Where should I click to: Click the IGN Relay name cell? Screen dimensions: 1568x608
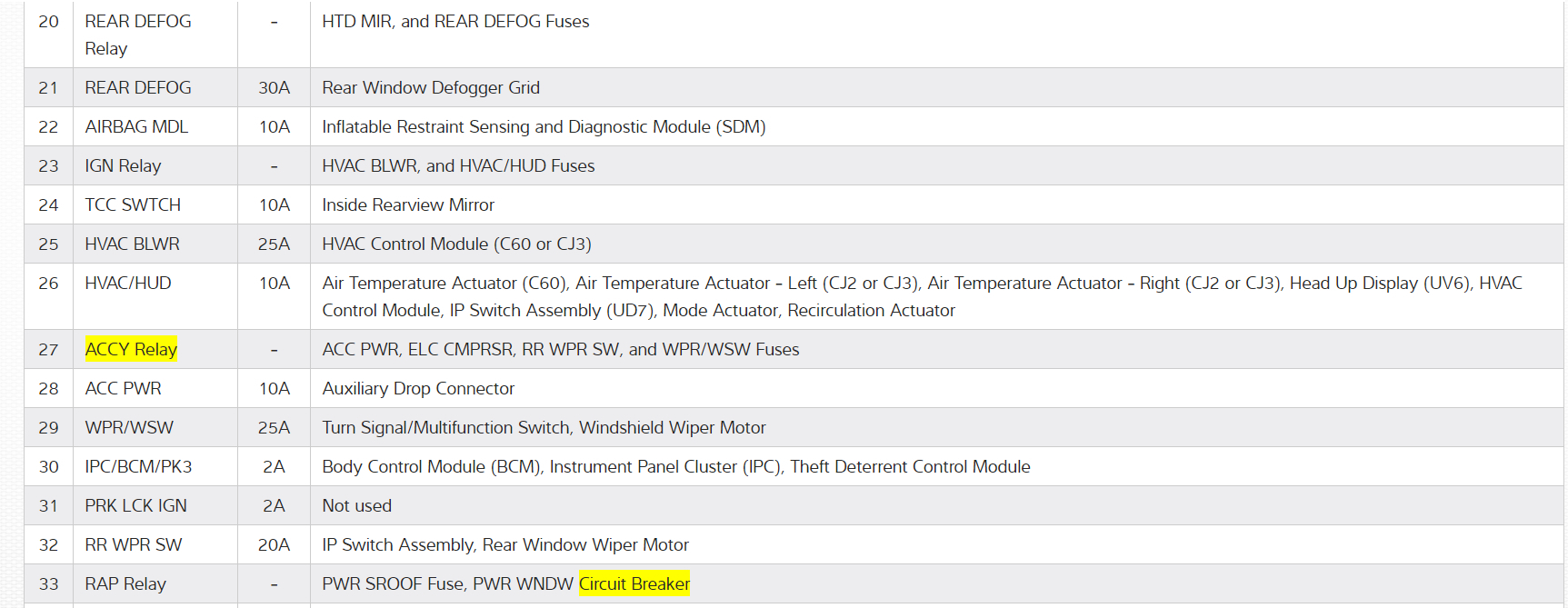(x=123, y=165)
